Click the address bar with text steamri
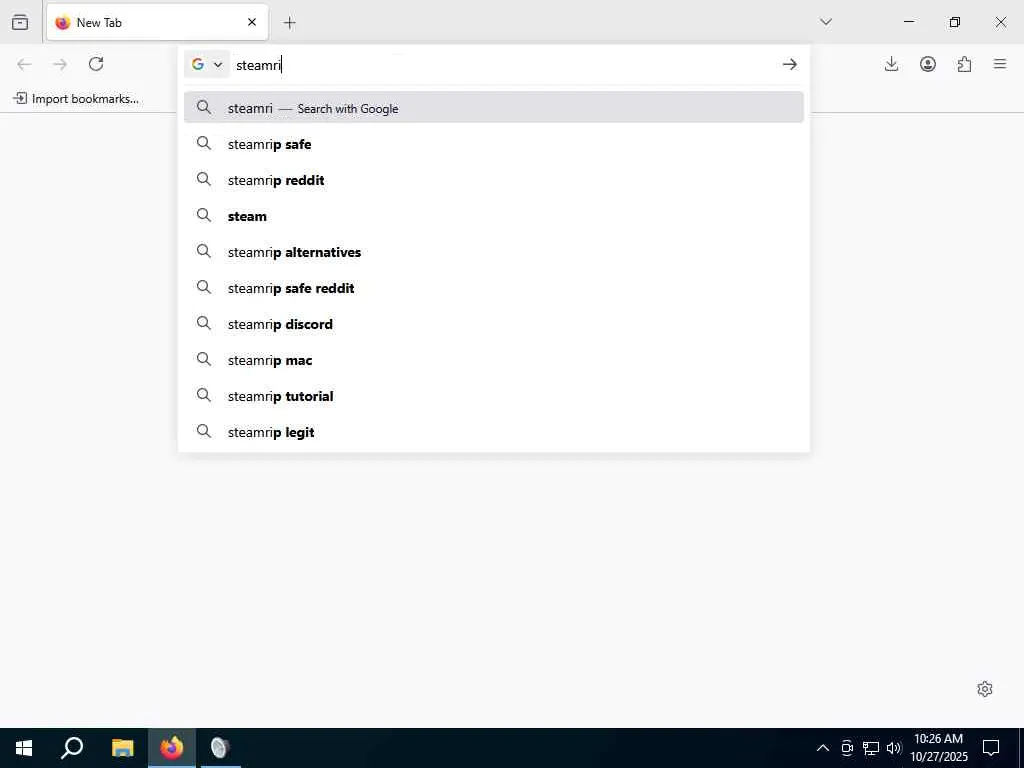This screenshot has width=1024, height=768. (x=503, y=65)
